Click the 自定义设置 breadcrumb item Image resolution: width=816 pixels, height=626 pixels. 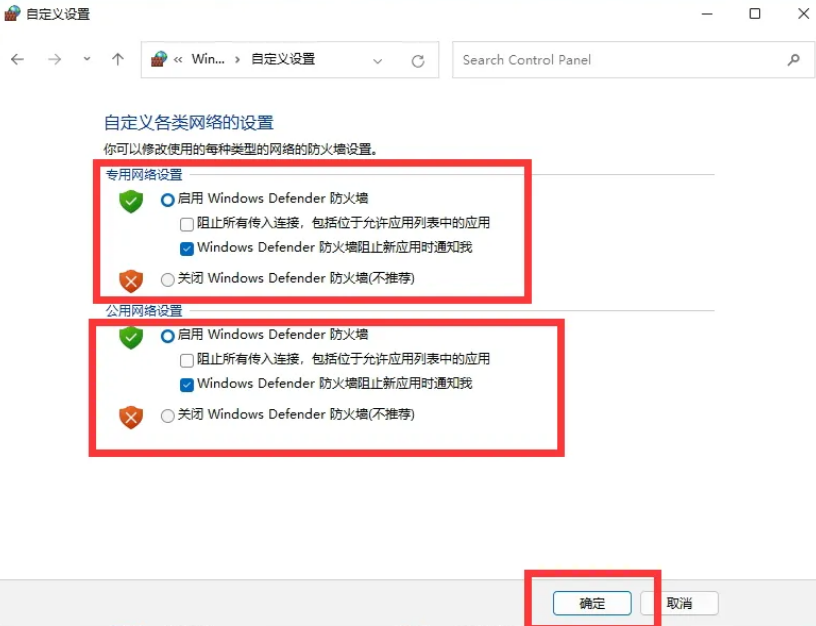[x=283, y=59]
